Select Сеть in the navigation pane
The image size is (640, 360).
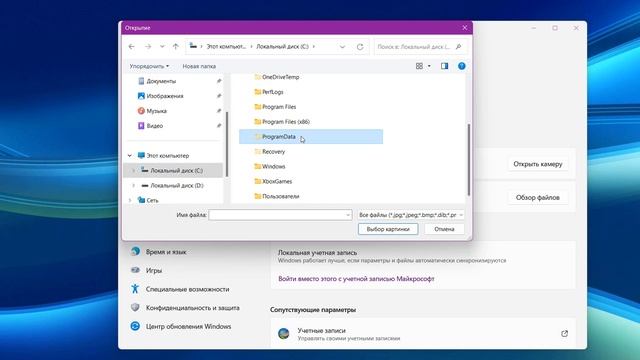152,200
